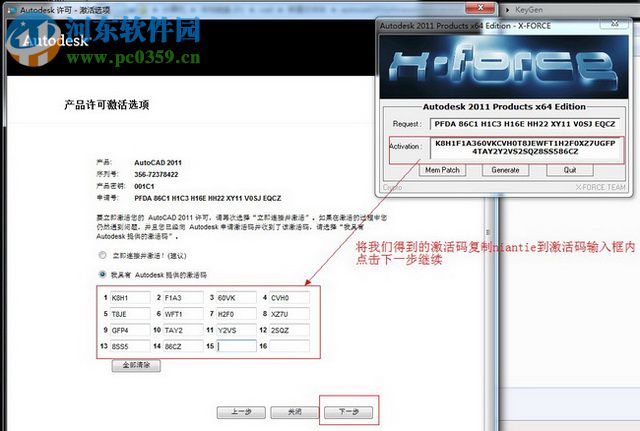Click activation code field 9 containing GFP4
Image resolution: width=640 pixels, height=431 pixels.
[130, 330]
